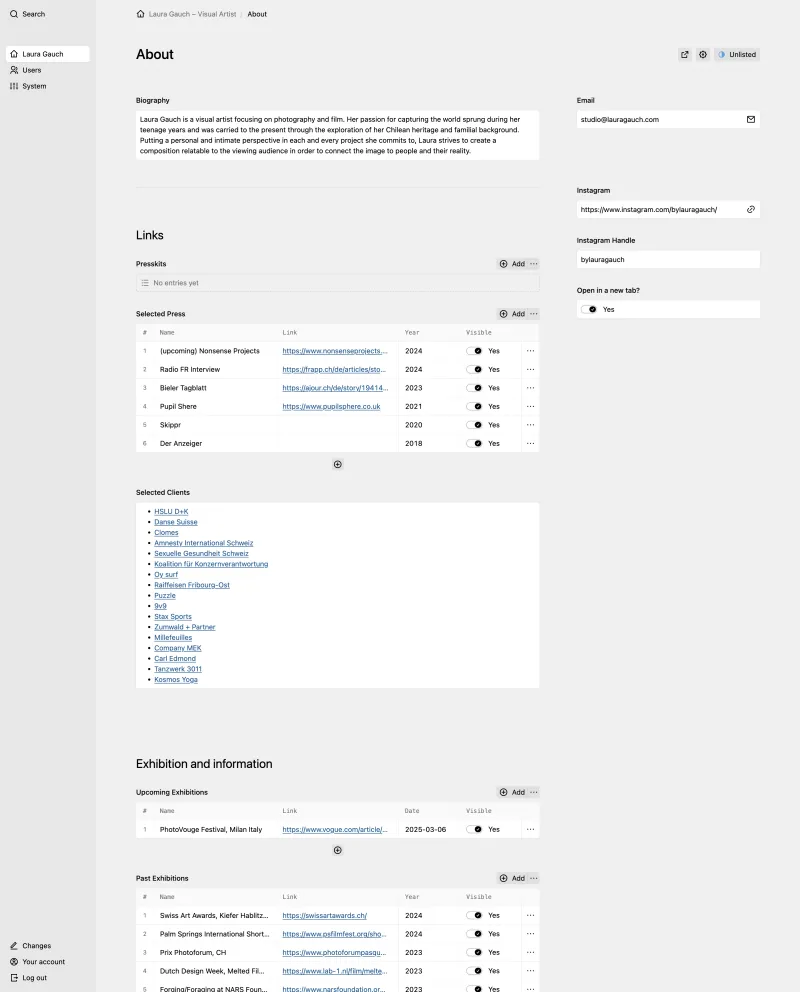Click the System icon in the sidebar

[14, 86]
